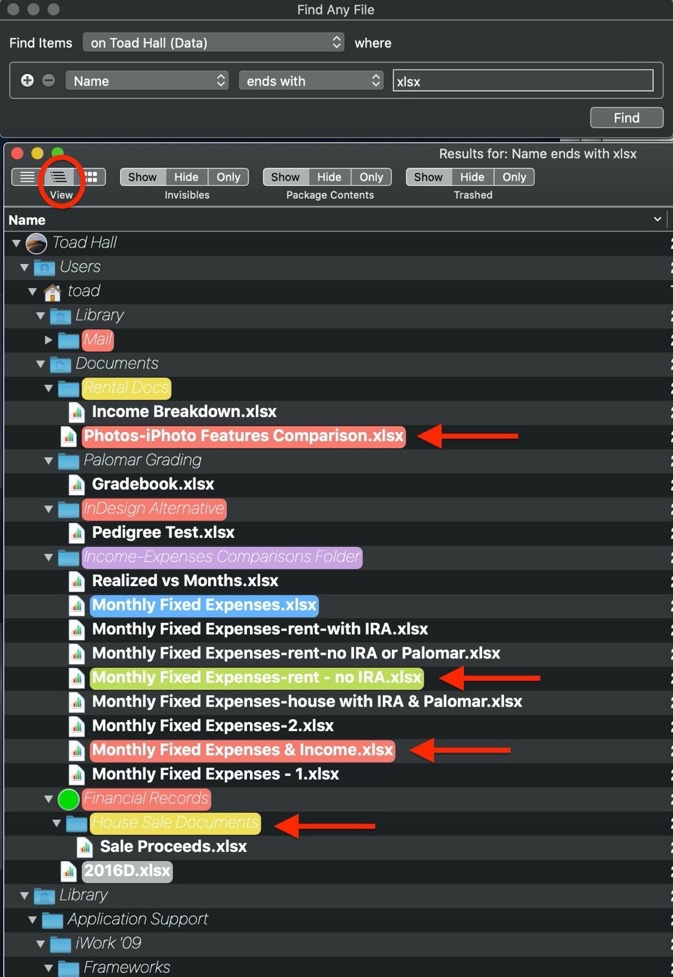Switch to flat list view icon
Image resolution: width=673 pixels, height=977 pixels.
(x=27, y=177)
